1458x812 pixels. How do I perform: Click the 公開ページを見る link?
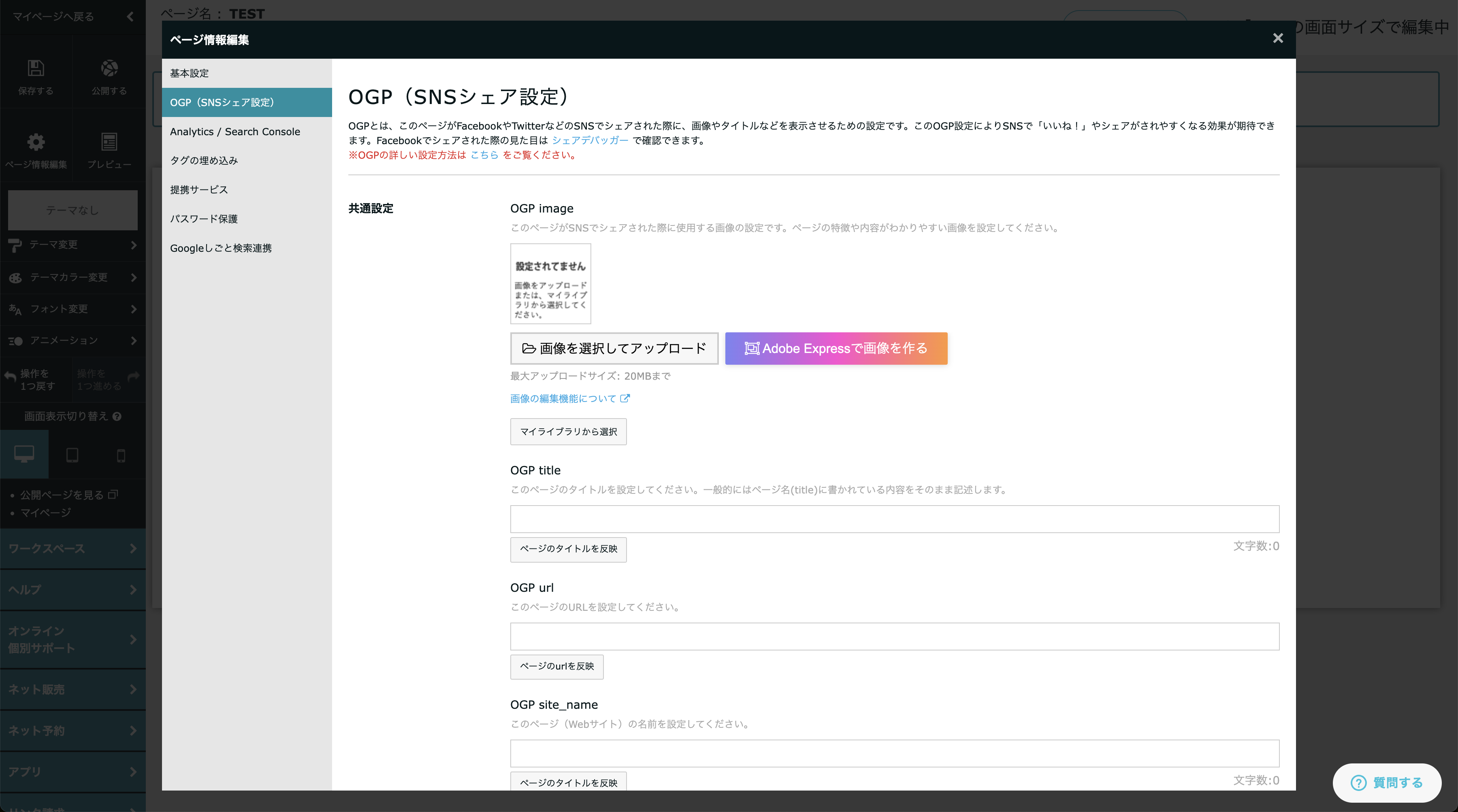[62, 495]
